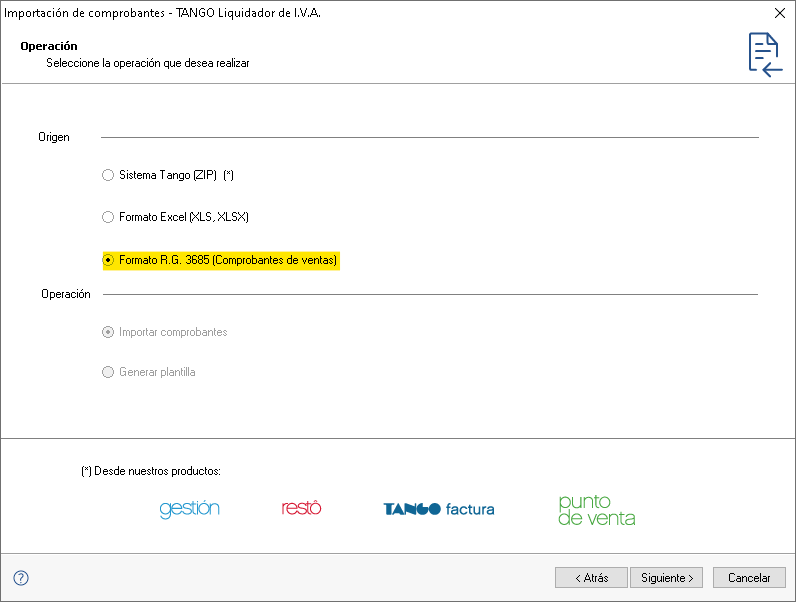796x602 pixels.
Task: Go back with the Atrás button
Action: [591, 578]
